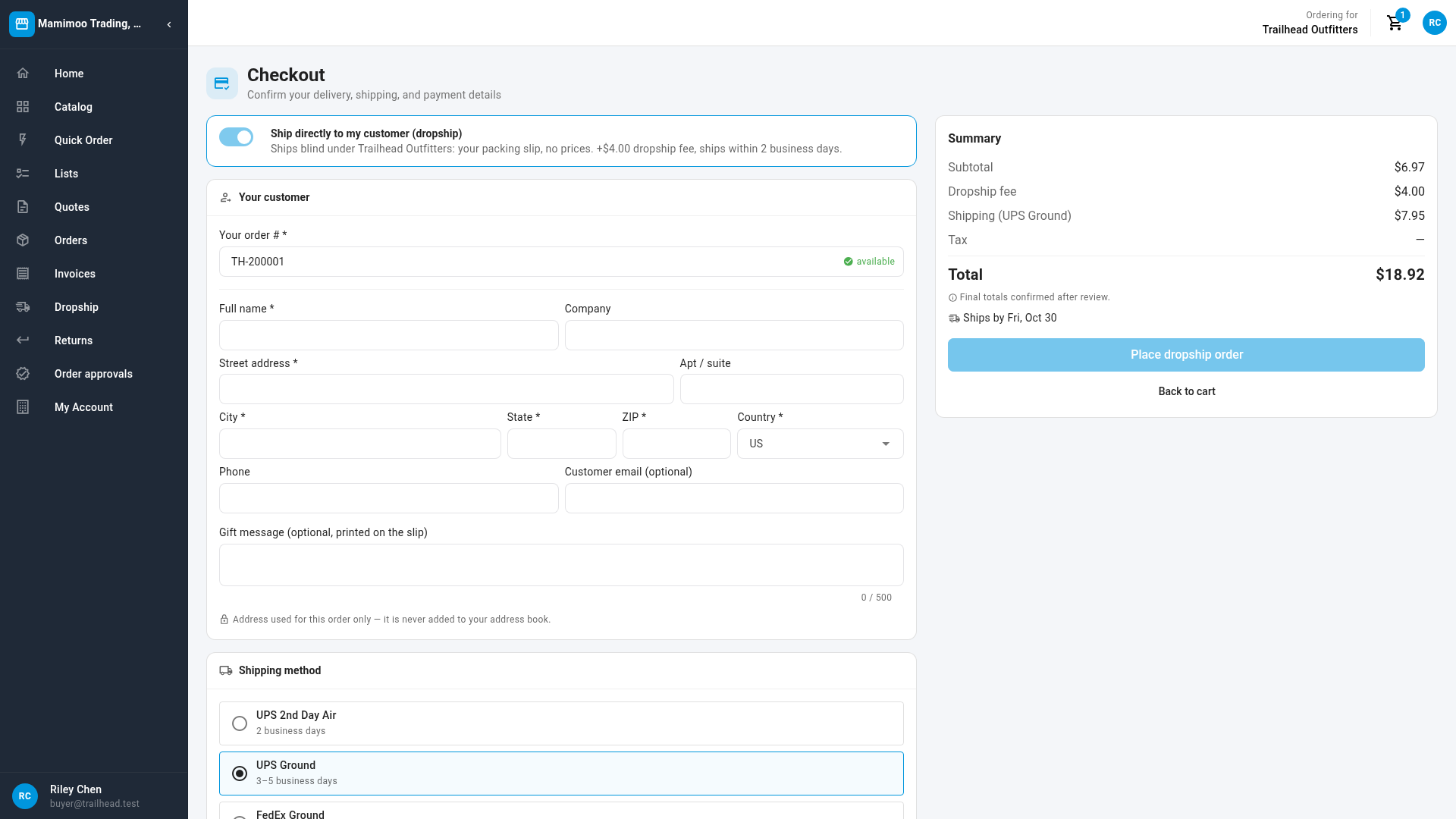Click the Home house icon in sidebar
This screenshot has height=819, width=1456.
pos(23,74)
